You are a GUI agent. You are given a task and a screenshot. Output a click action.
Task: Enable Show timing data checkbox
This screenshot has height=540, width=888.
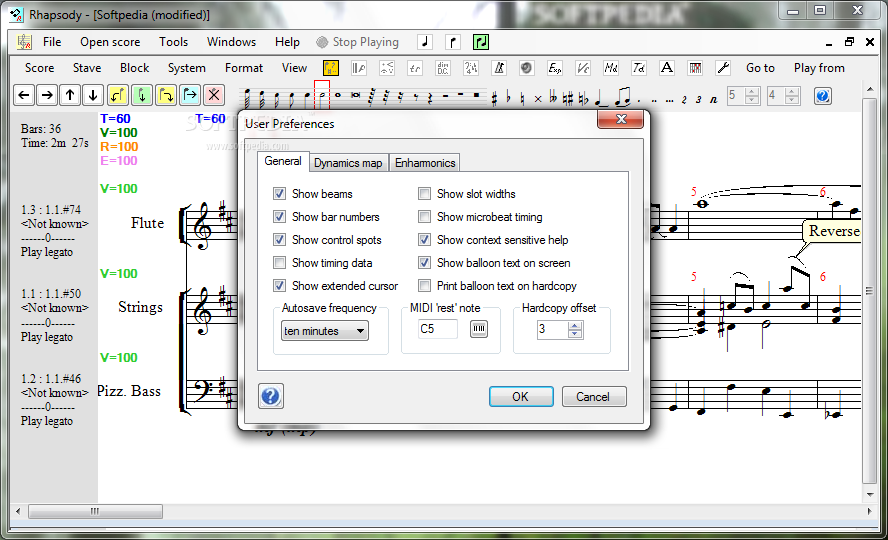(279, 263)
